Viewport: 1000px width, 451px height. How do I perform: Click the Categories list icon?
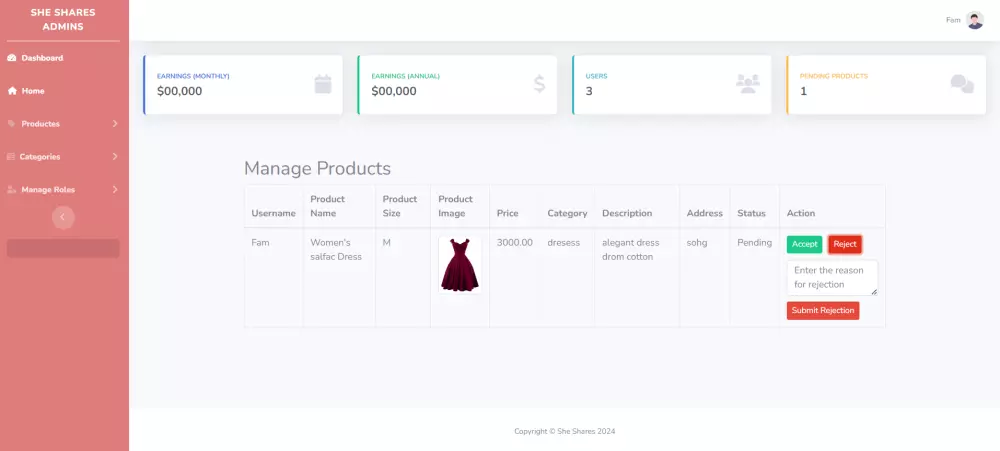tap(11, 157)
